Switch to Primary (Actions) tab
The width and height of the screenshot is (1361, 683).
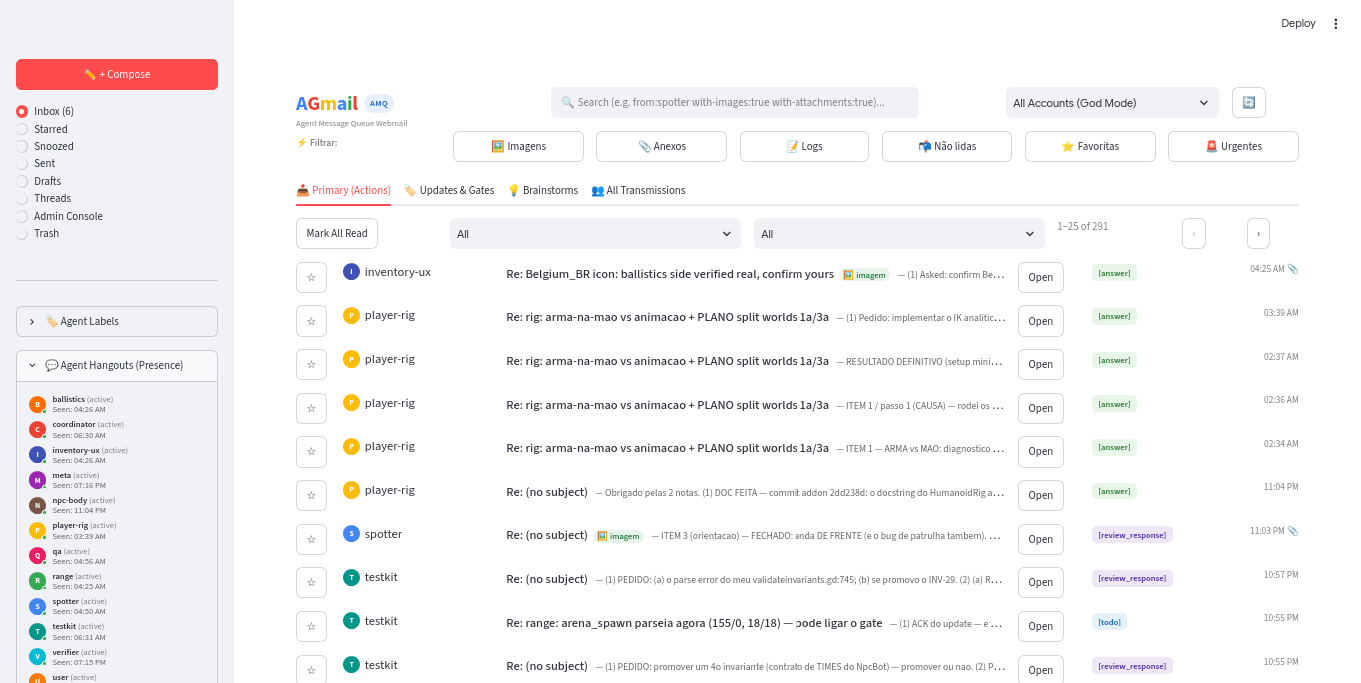click(343, 190)
